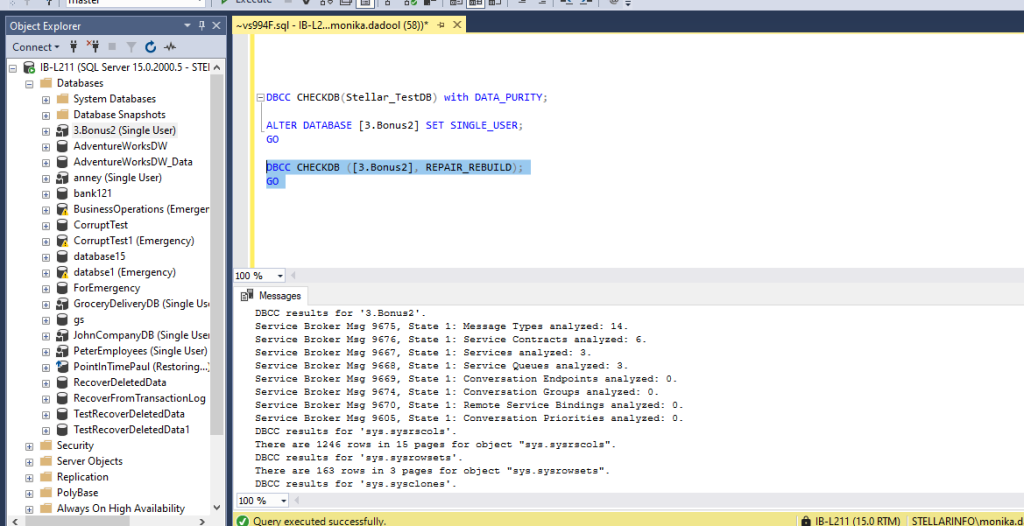Image resolution: width=1024 pixels, height=526 pixels.
Task: Click "DBCC results for 'sys.sysclones'." message
Action: point(355,484)
